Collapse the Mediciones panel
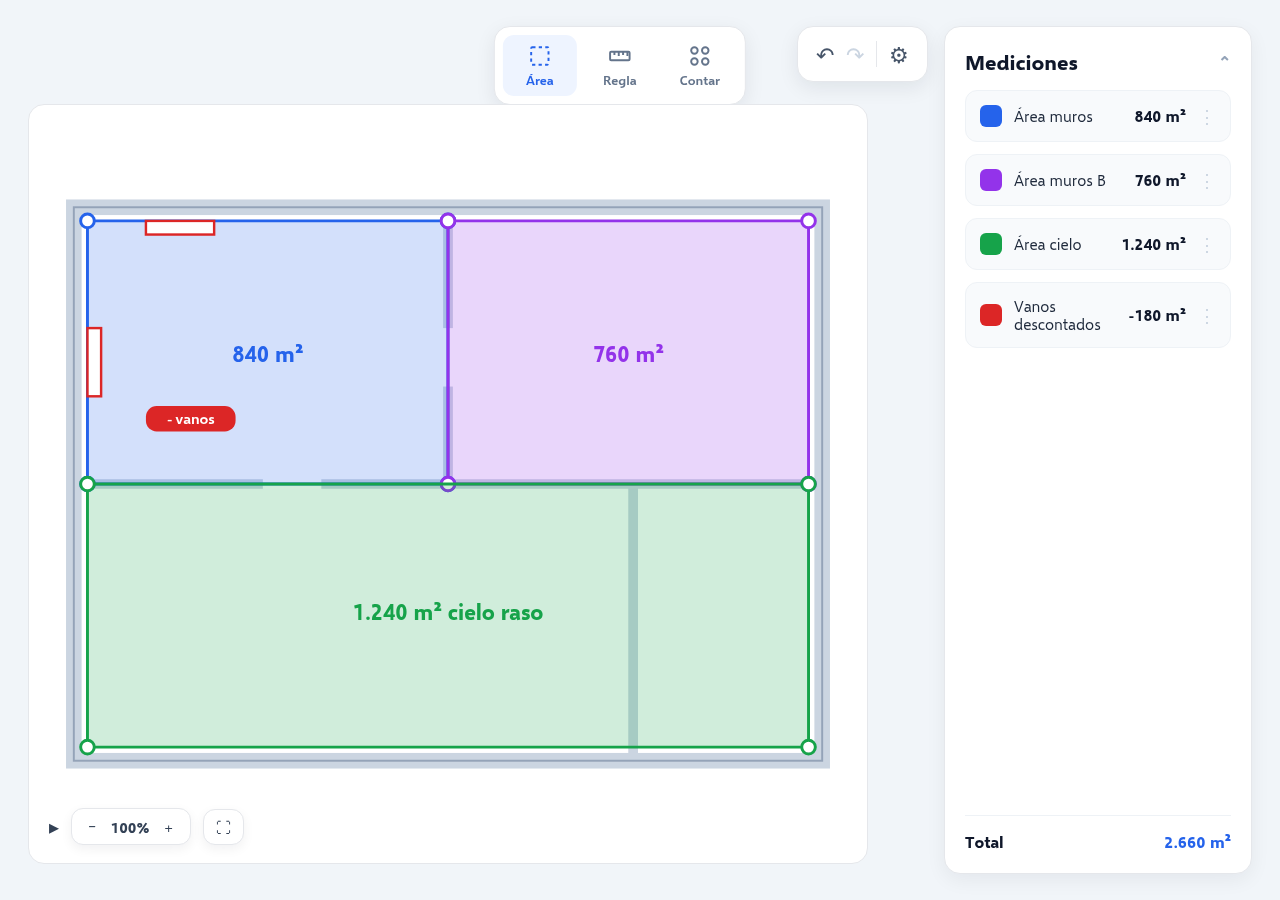 coord(1224,62)
